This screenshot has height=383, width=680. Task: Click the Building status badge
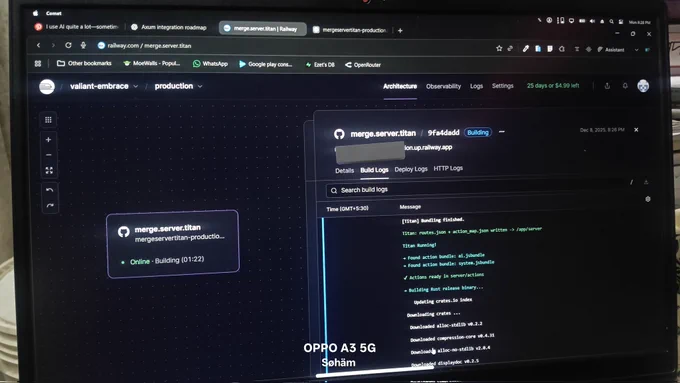(x=477, y=132)
